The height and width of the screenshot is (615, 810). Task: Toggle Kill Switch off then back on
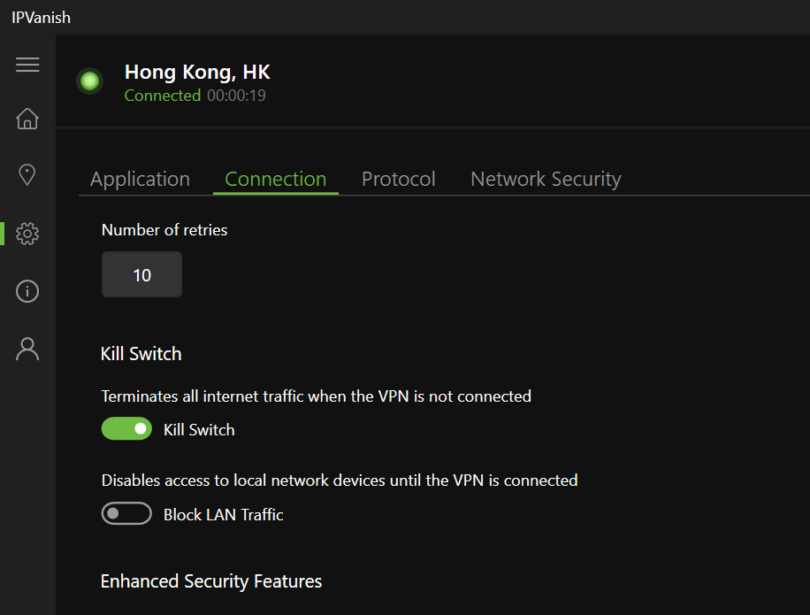(126, 428)
